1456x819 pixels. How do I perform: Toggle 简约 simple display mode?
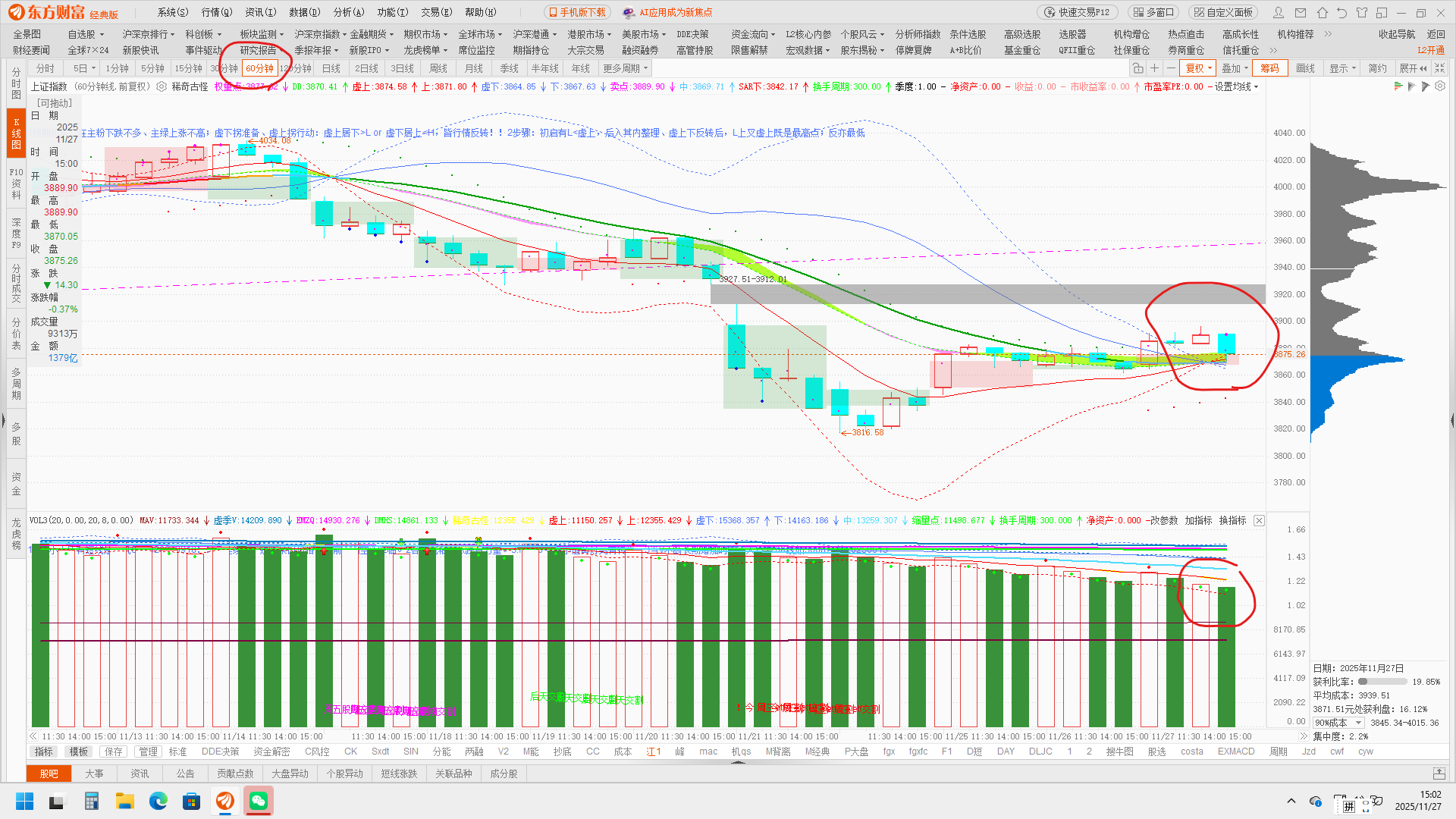point(1377,68)
